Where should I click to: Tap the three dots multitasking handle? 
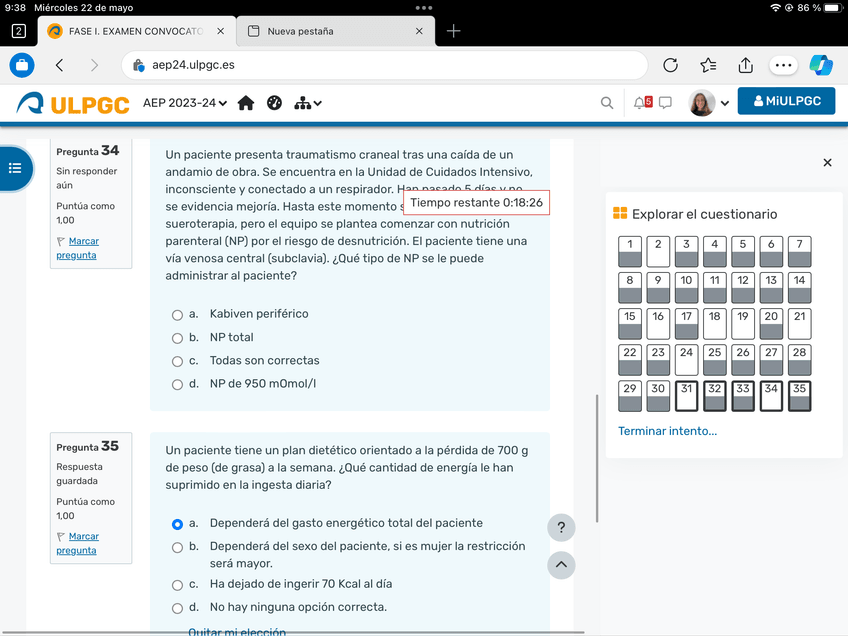424,8
